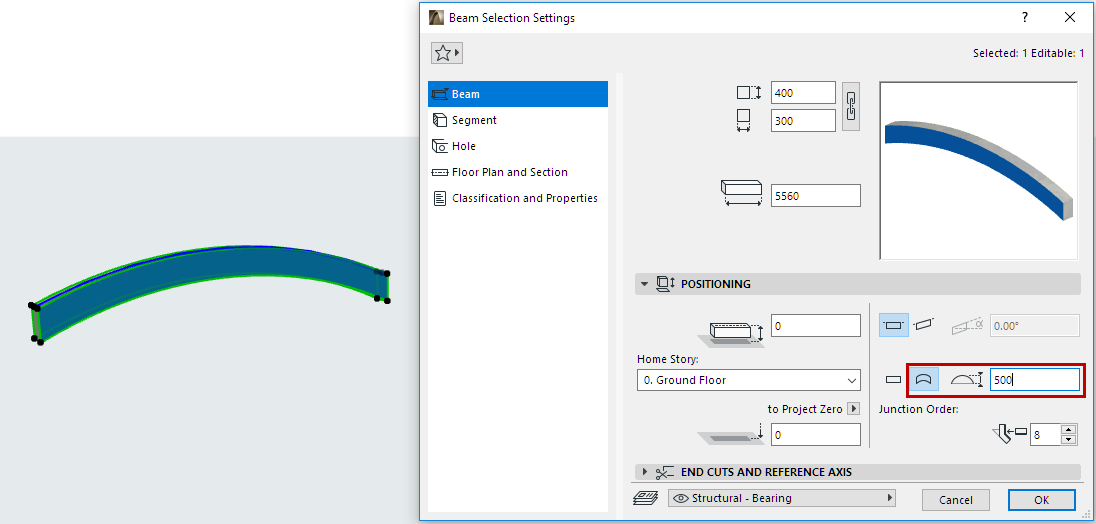Click 'Selected: 1 Editable: 1' text
The width and height of the screenshot is (1096, 524).
(1028, 53)
